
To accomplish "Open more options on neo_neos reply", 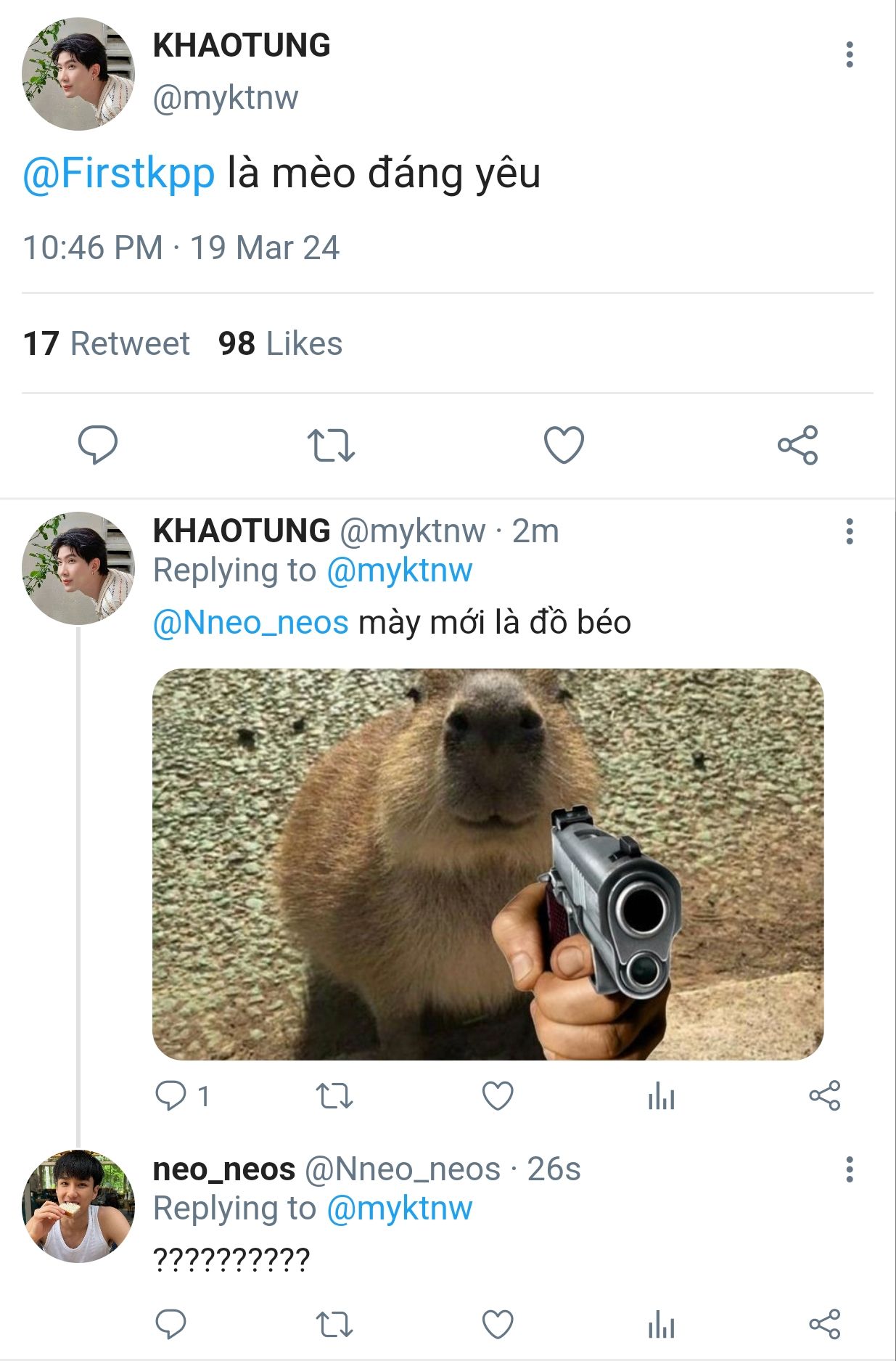I will (x=849, y=1169).
